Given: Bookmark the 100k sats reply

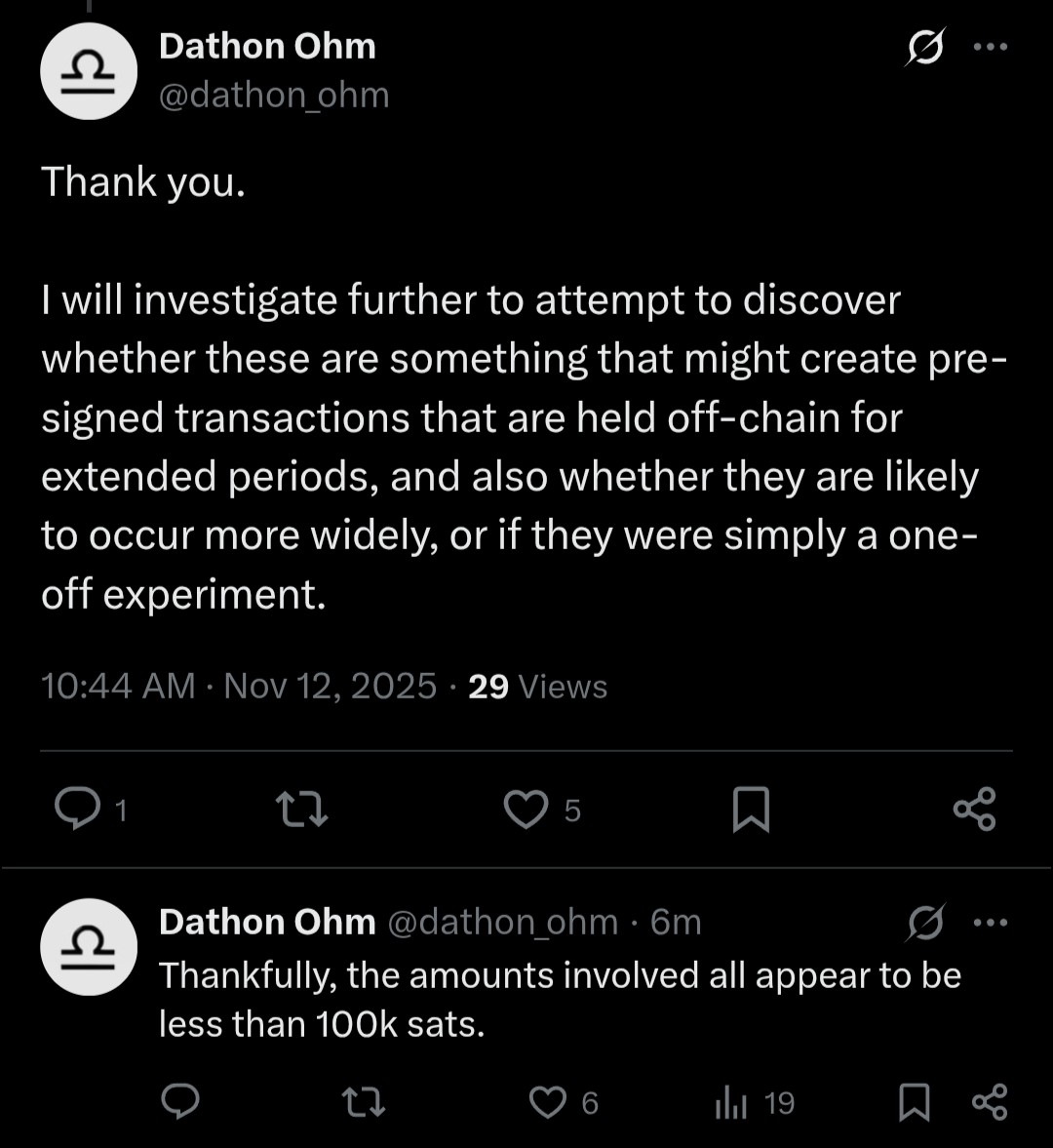Looking at the screenshot, I should point(914,1102).
